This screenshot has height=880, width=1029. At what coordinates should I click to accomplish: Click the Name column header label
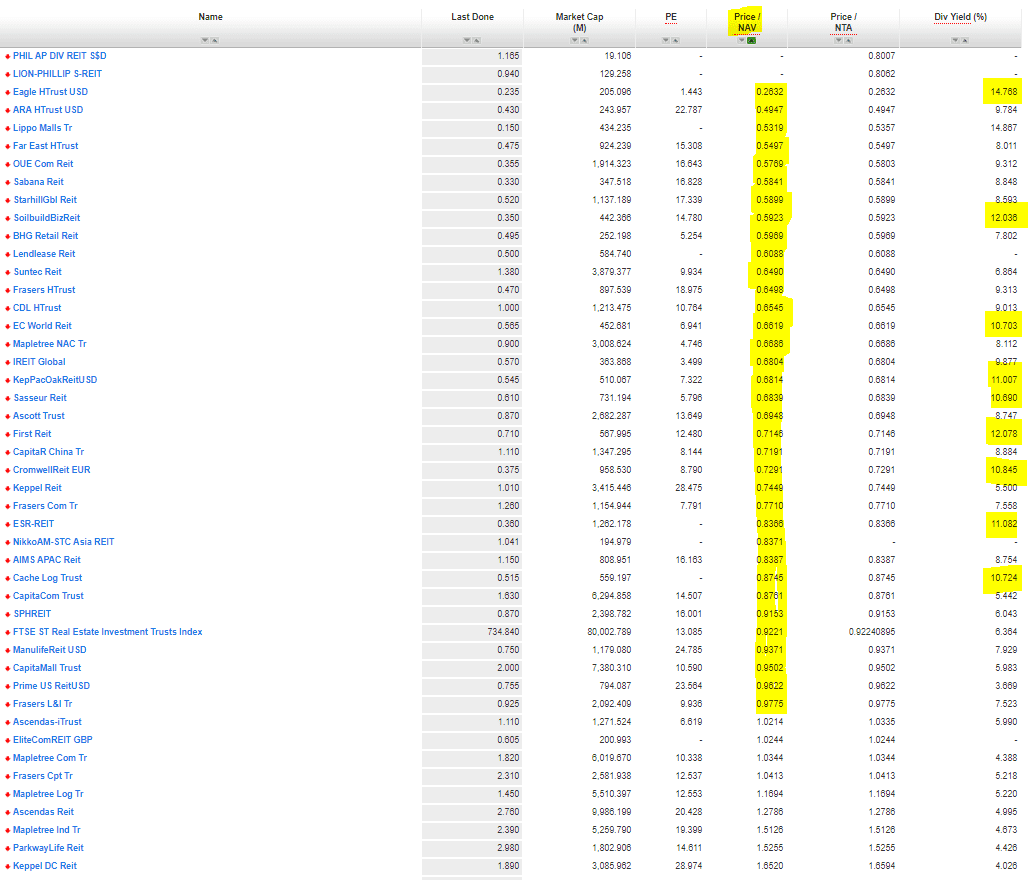pos(211,16)
